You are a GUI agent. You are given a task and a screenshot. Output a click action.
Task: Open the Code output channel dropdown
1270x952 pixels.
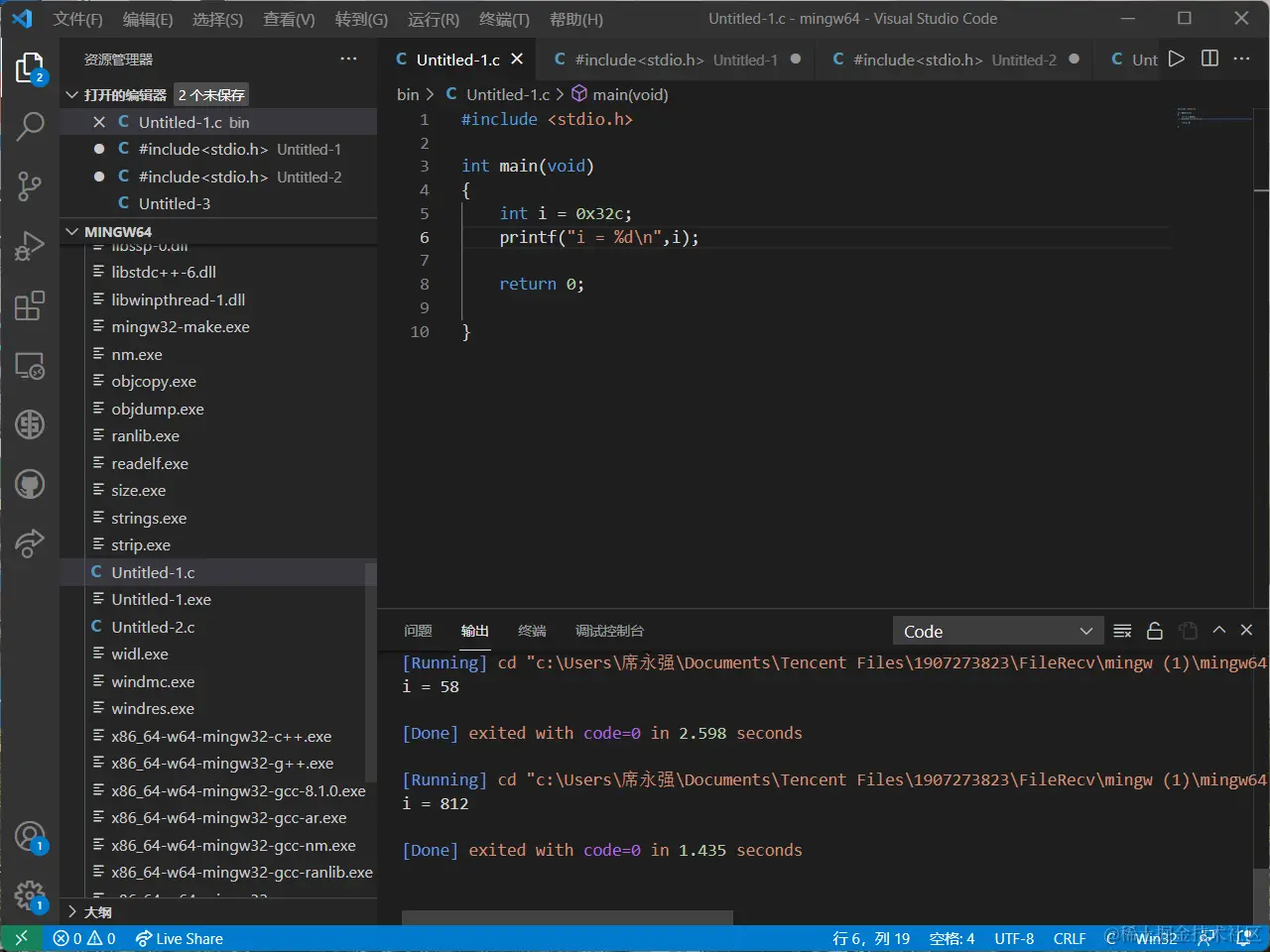click(x=997, y=632)
